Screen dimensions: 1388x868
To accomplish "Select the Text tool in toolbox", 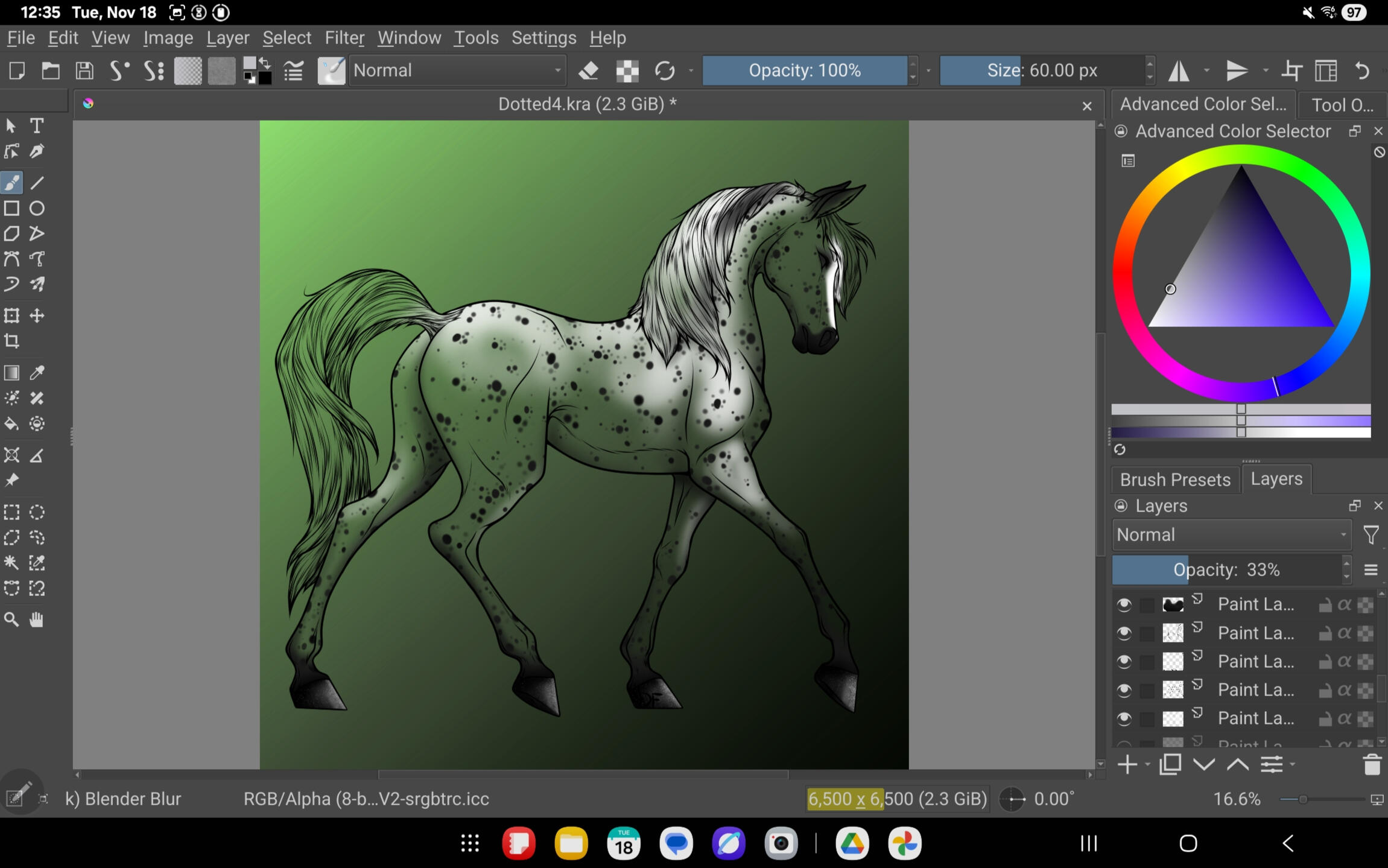I will 37,125.
